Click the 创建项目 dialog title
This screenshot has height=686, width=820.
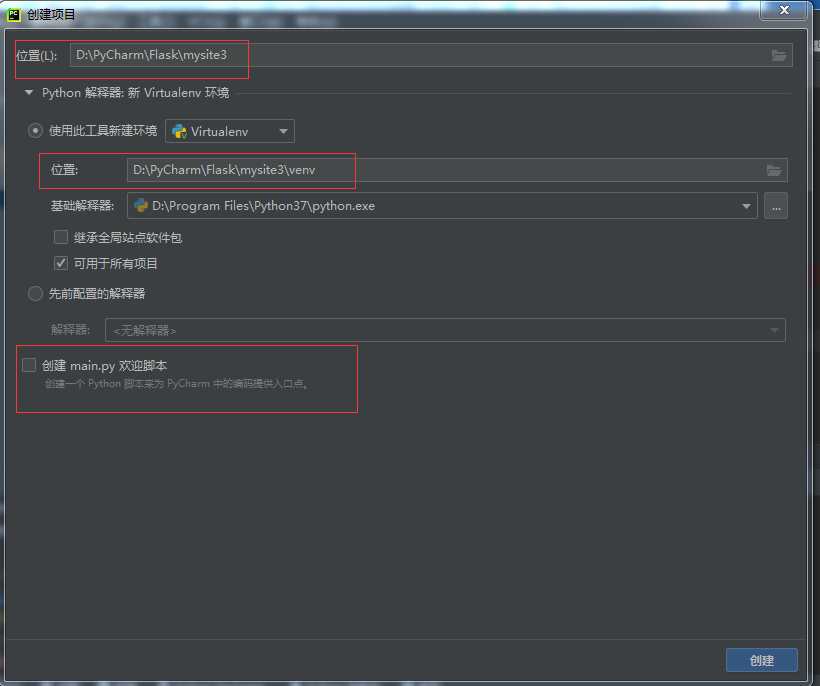pos(51,14)
